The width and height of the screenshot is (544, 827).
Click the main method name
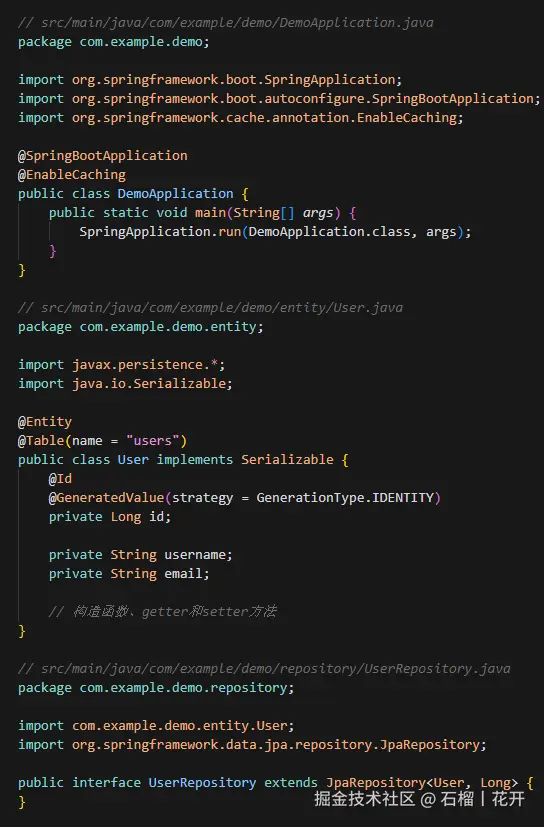[211, 213]
